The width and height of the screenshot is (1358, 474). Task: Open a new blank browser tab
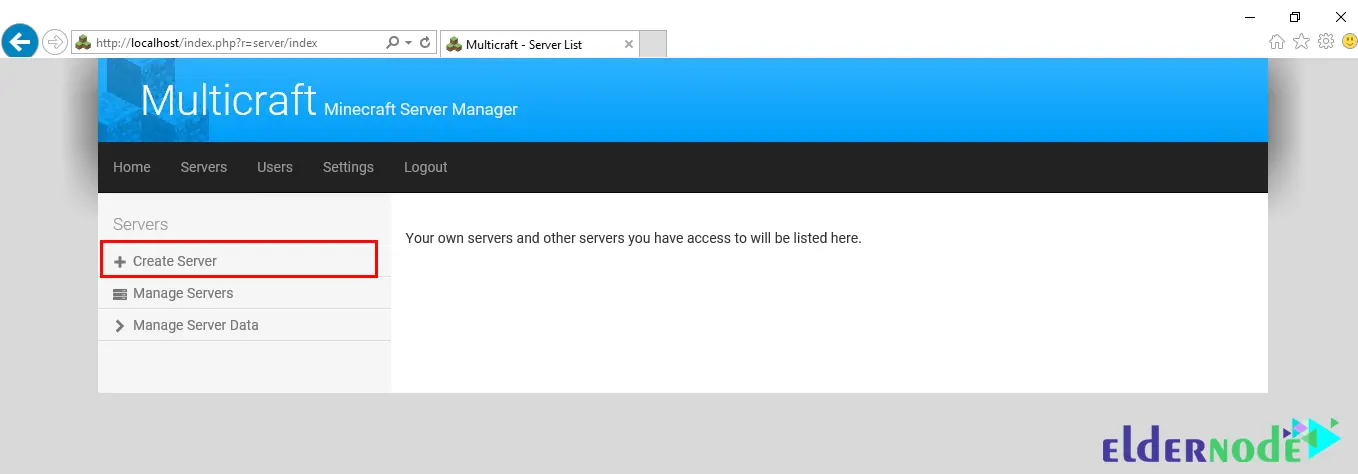(x=653, y=44)
